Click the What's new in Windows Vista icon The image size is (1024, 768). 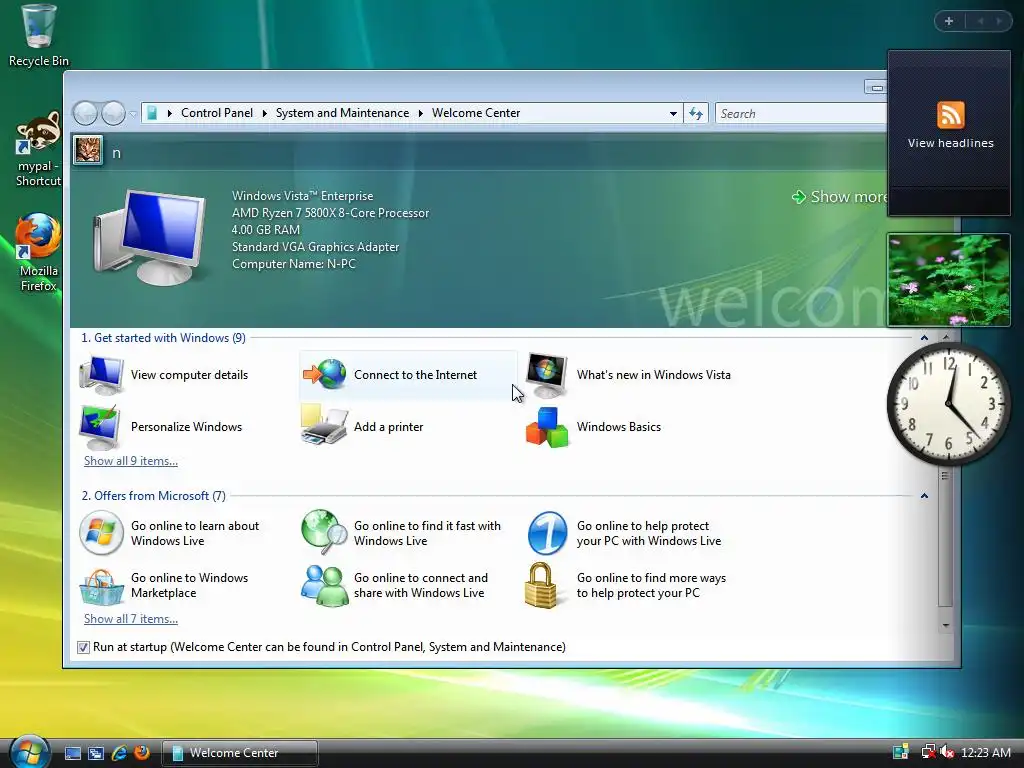547,375
